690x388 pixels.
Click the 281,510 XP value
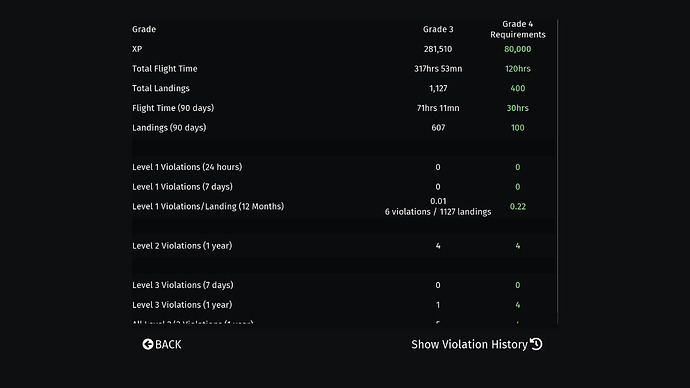click(x=438, y=49)
